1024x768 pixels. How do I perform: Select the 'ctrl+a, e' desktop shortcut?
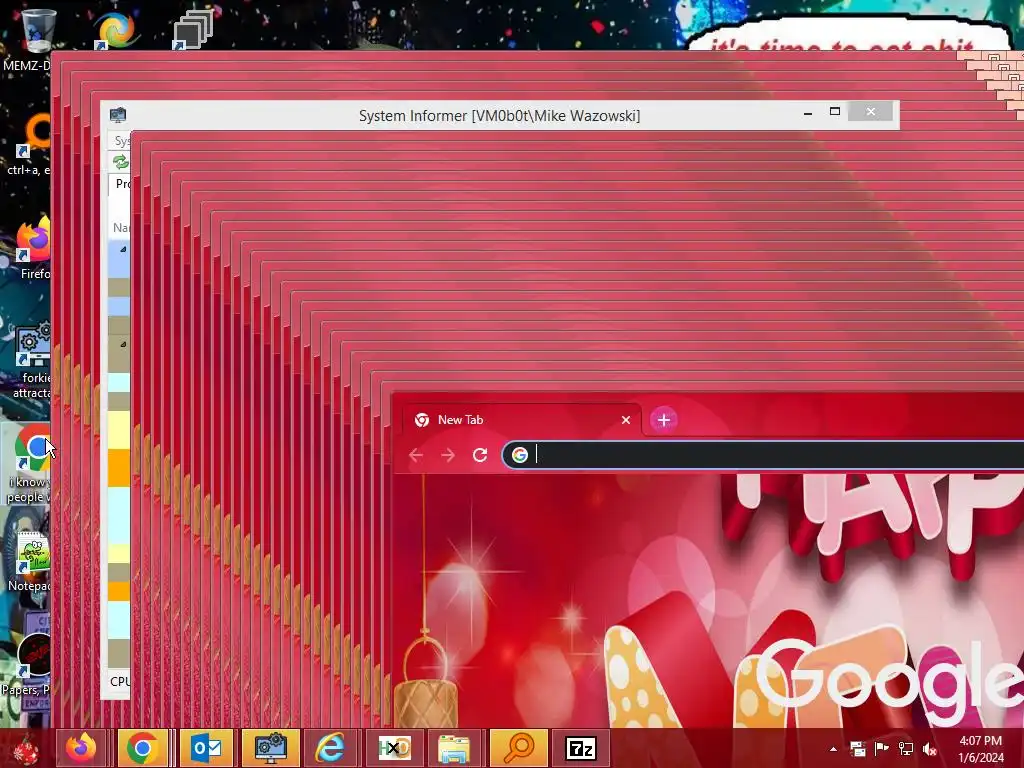click(x=29, y=145)
